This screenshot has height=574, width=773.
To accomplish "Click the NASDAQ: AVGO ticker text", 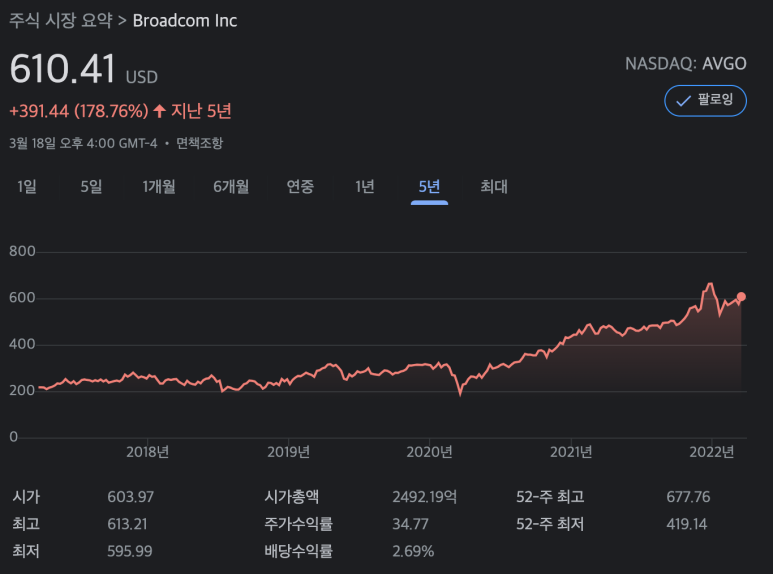I will tap(686, 64).
